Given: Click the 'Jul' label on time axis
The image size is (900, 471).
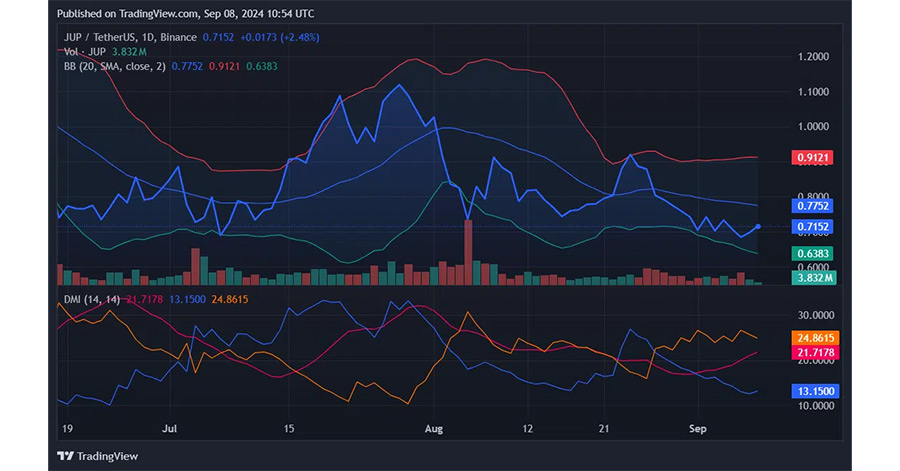Looking at the screenshot, I should click(169, 429).
